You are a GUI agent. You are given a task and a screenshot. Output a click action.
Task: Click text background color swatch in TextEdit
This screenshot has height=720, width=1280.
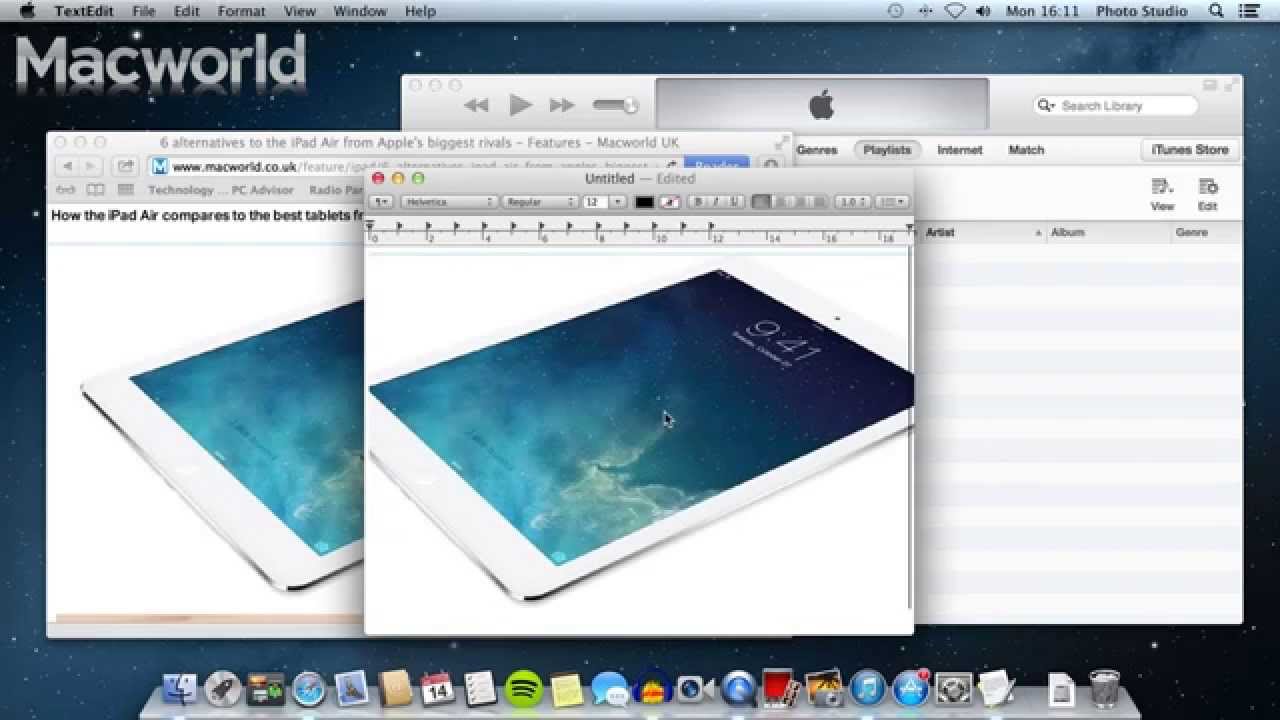pyautogui.click(x=670, y=202)
